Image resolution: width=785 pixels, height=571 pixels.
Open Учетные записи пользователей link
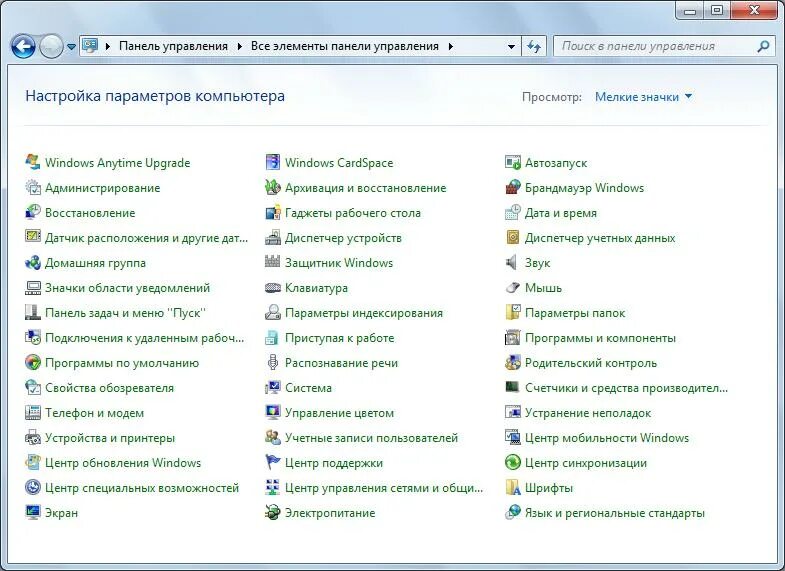tap(371, 438)
